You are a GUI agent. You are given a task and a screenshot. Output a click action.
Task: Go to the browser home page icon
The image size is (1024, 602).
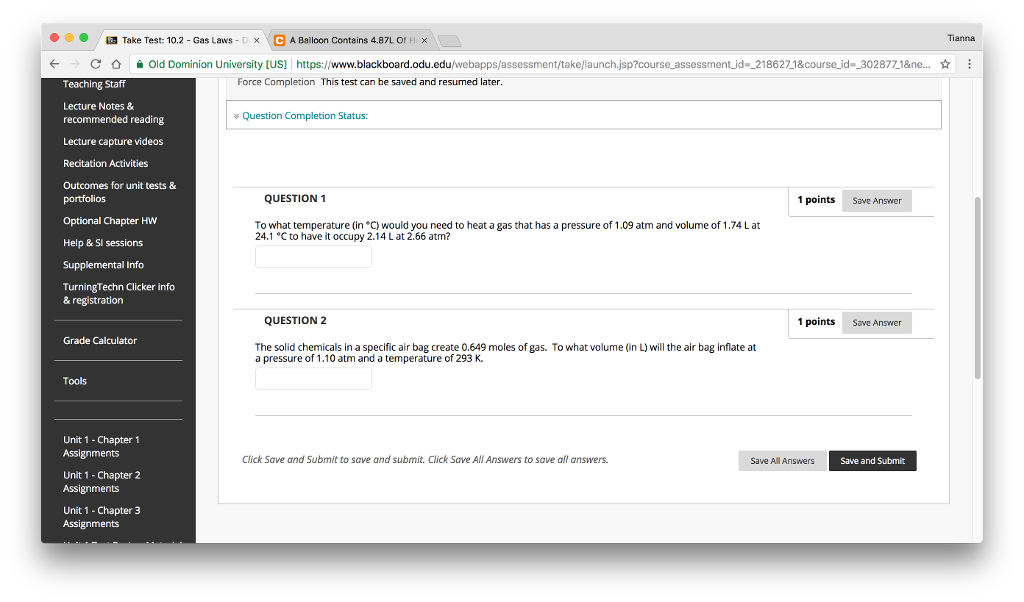pos(115,64)
